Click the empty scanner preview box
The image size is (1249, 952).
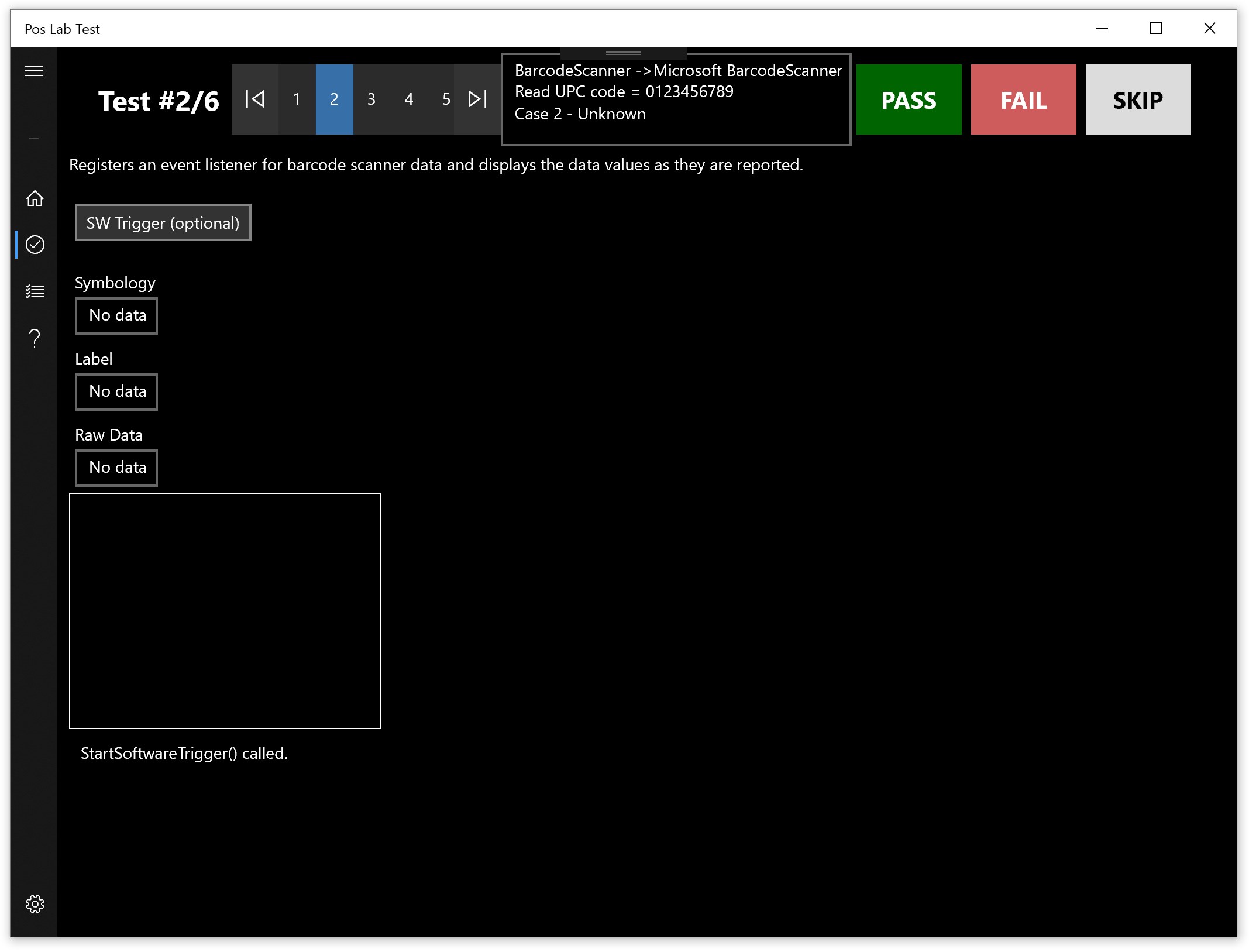point(225,611)
